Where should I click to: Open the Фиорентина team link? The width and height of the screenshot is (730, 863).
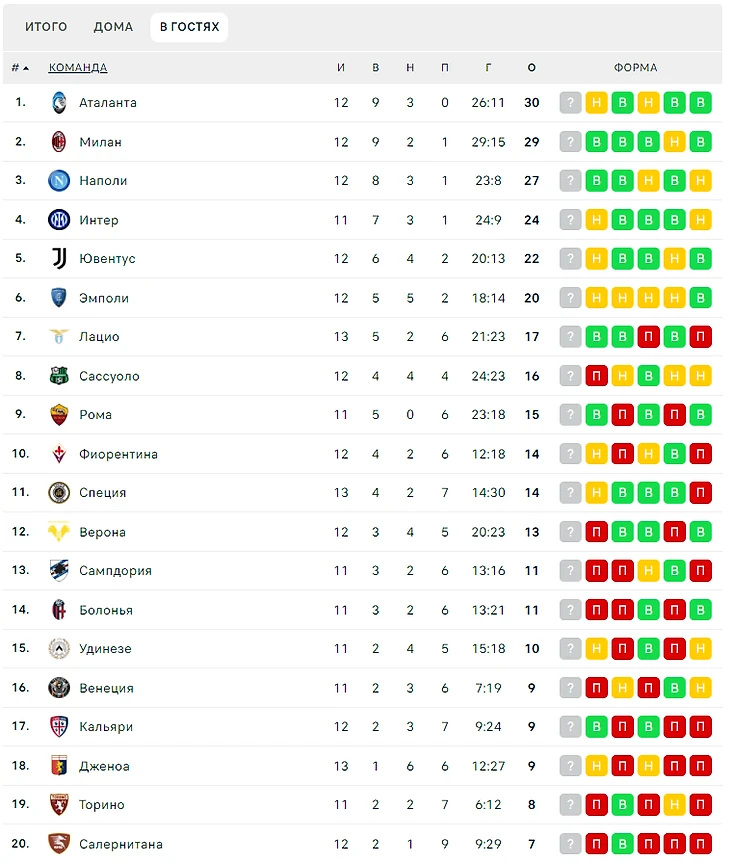point(118,454)
